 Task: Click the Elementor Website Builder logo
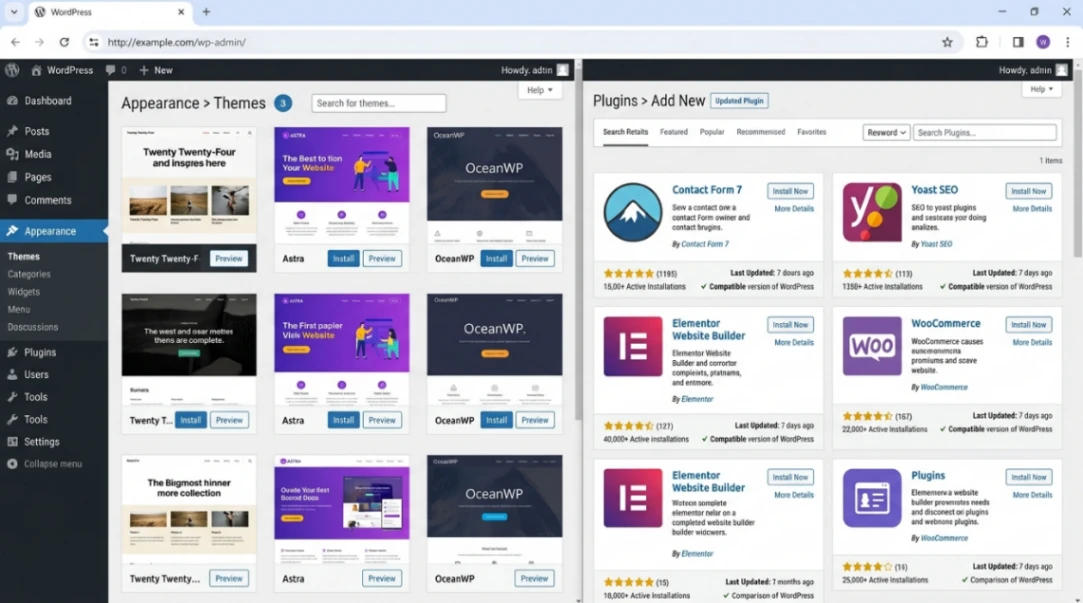(631, 347)
